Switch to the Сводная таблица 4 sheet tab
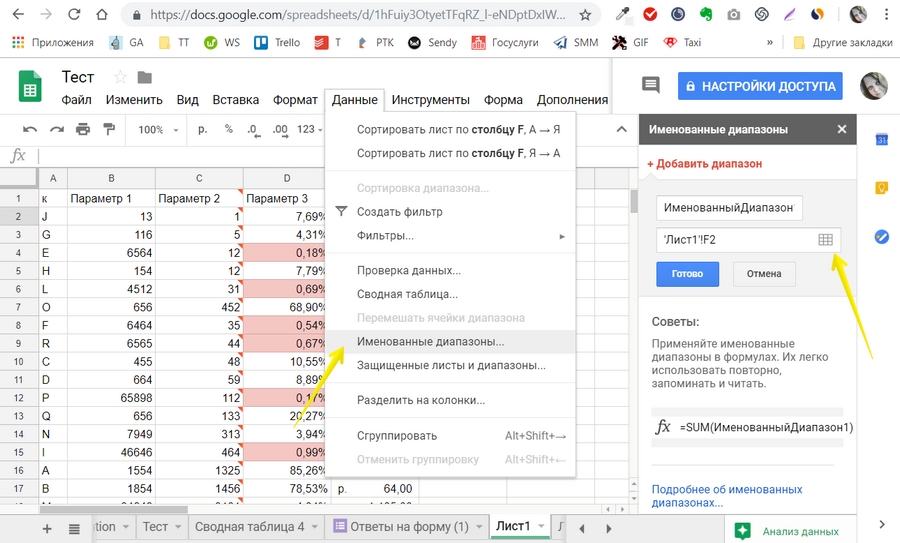This screenshot has height=543, width=900. [x=249, y=527]
